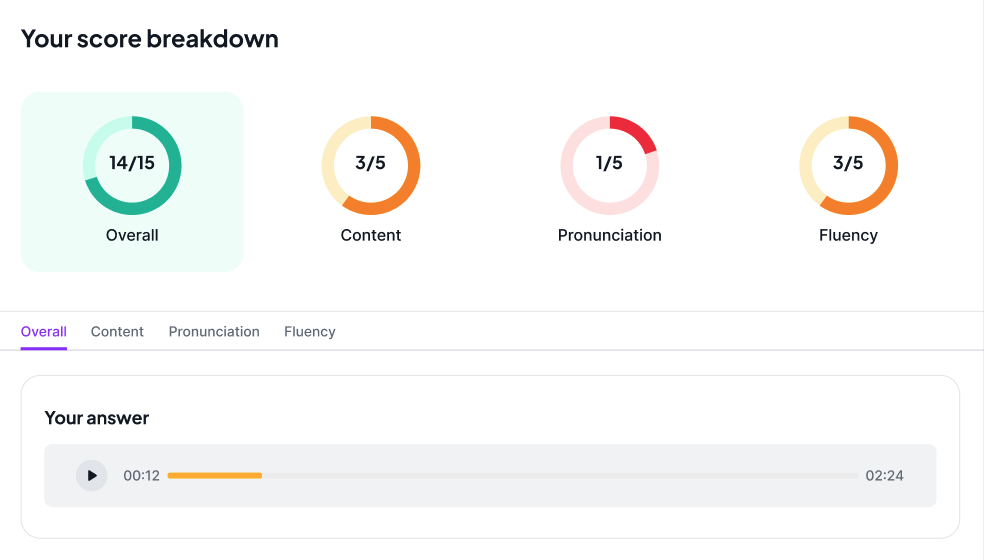984x560 pixels.
Task: Select the Overall label under the green chart
Action: (132, 236)
